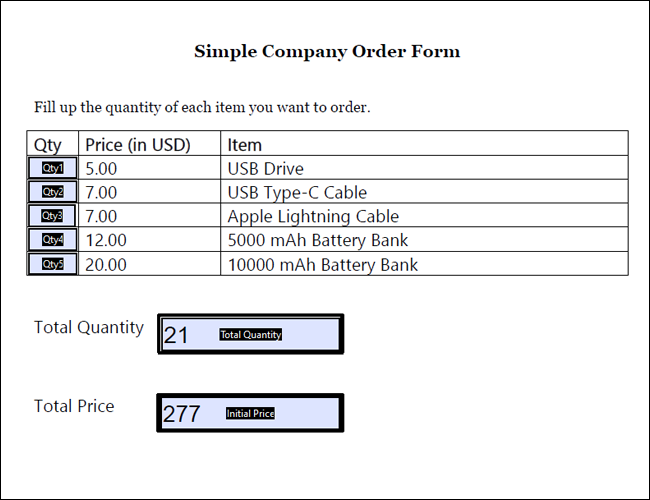Focus the Qty3 form field
The image size is (650, 500).
click(52, 216)
